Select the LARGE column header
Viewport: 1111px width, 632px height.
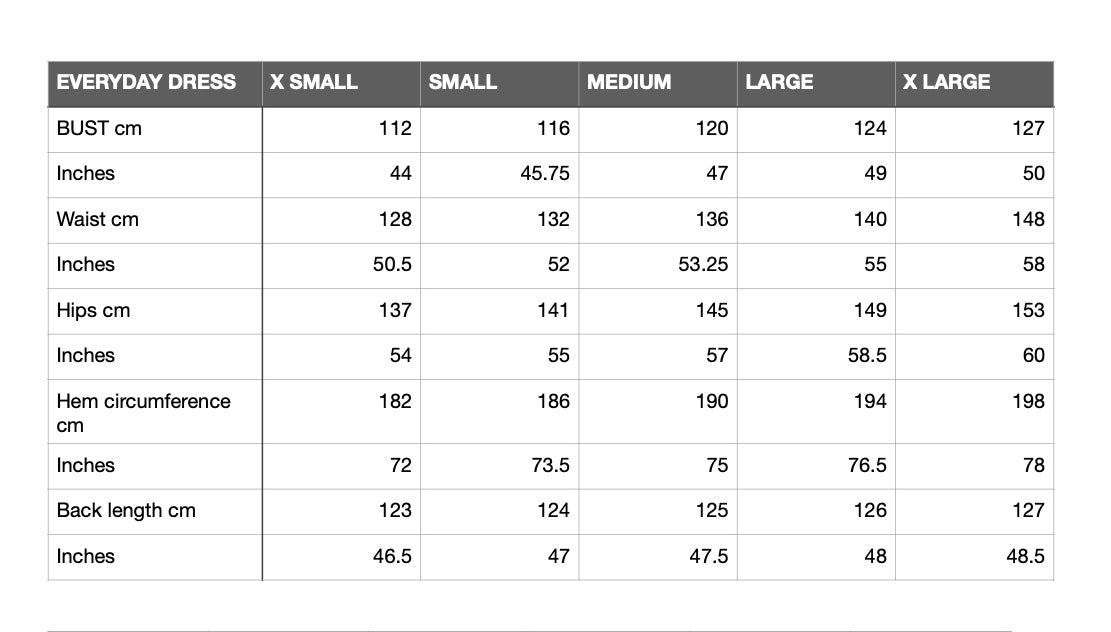pos(816,84)
